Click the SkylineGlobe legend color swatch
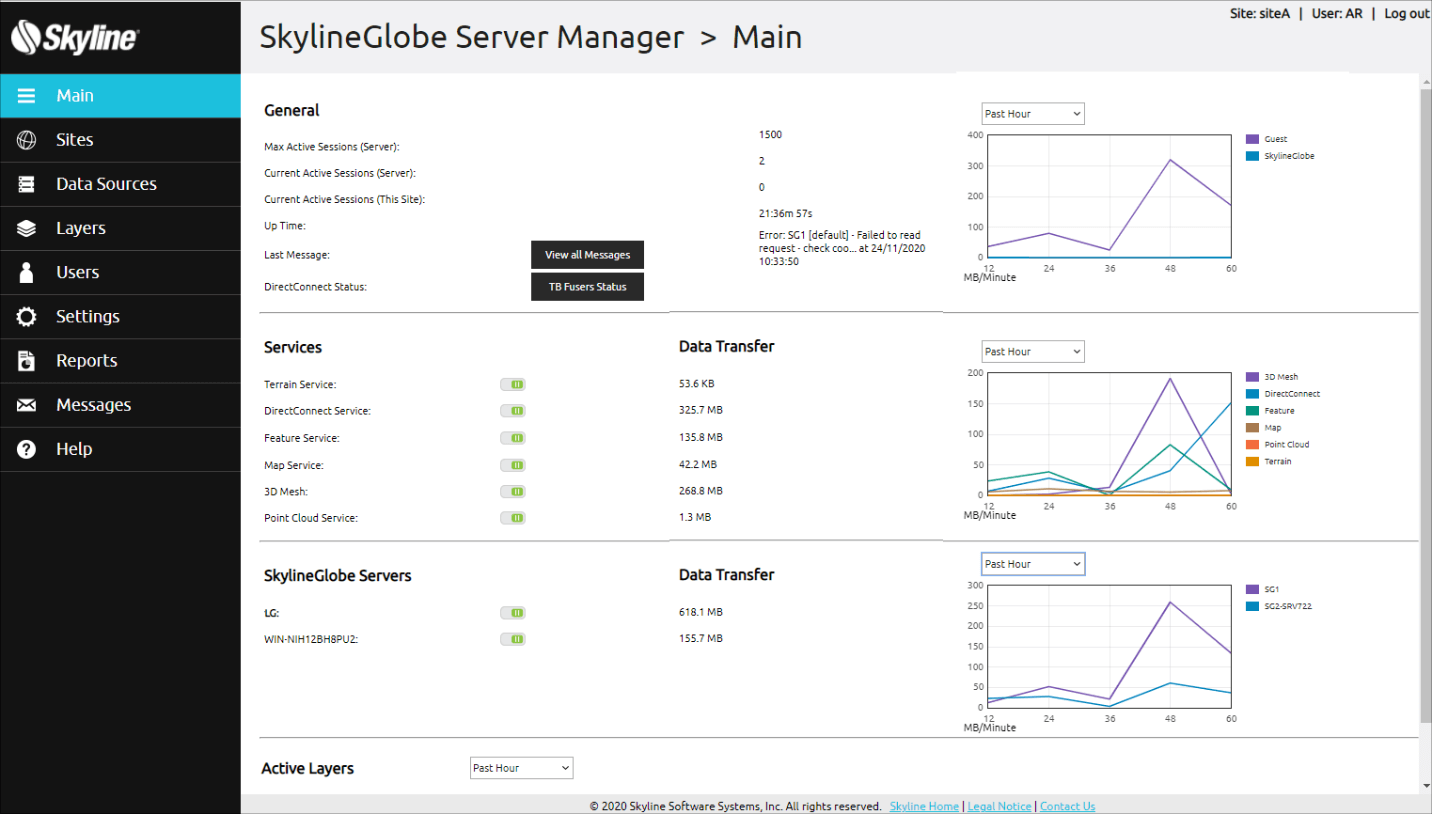1432x814 pixels. coord(1252,156)
